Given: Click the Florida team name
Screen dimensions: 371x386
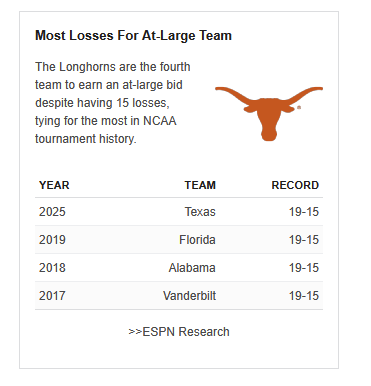Looking at the screenshot, I should 197,240.
